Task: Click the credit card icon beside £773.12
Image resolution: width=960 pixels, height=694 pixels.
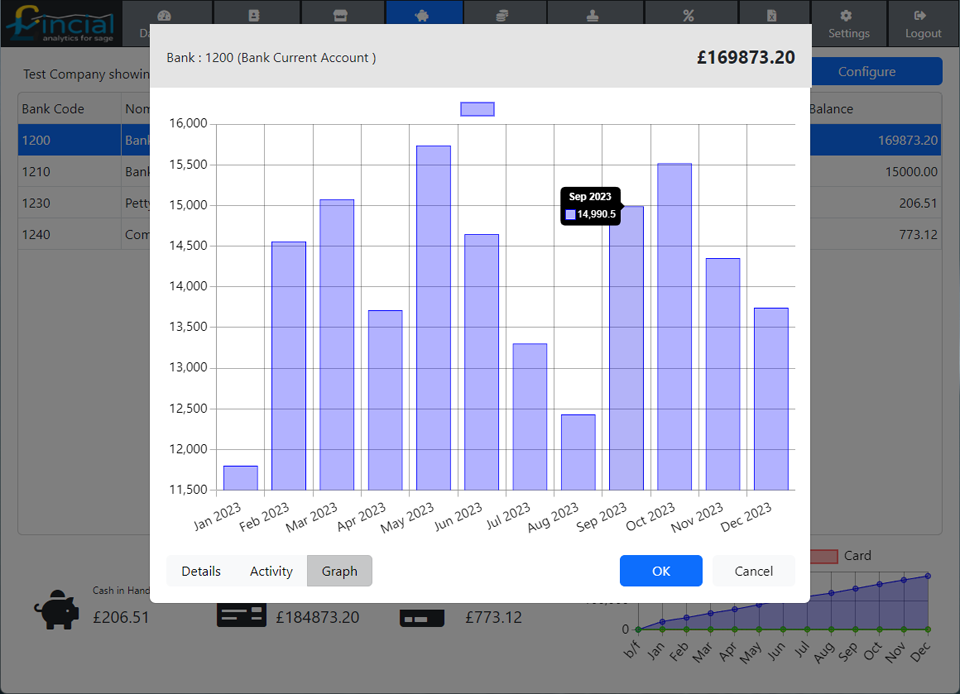Action: point(422,618)
